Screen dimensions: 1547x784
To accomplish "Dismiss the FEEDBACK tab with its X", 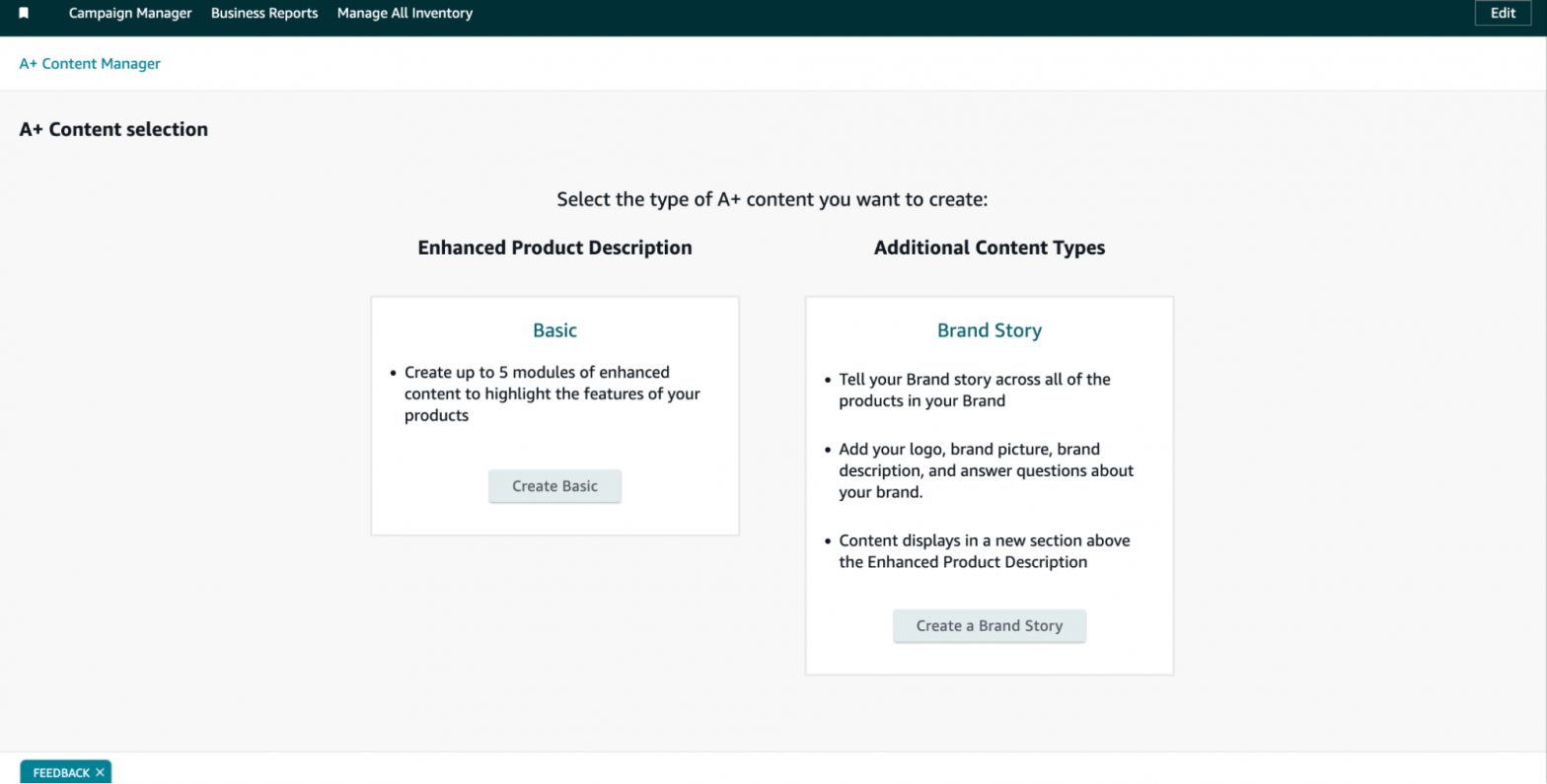I will tap(99, 772).
